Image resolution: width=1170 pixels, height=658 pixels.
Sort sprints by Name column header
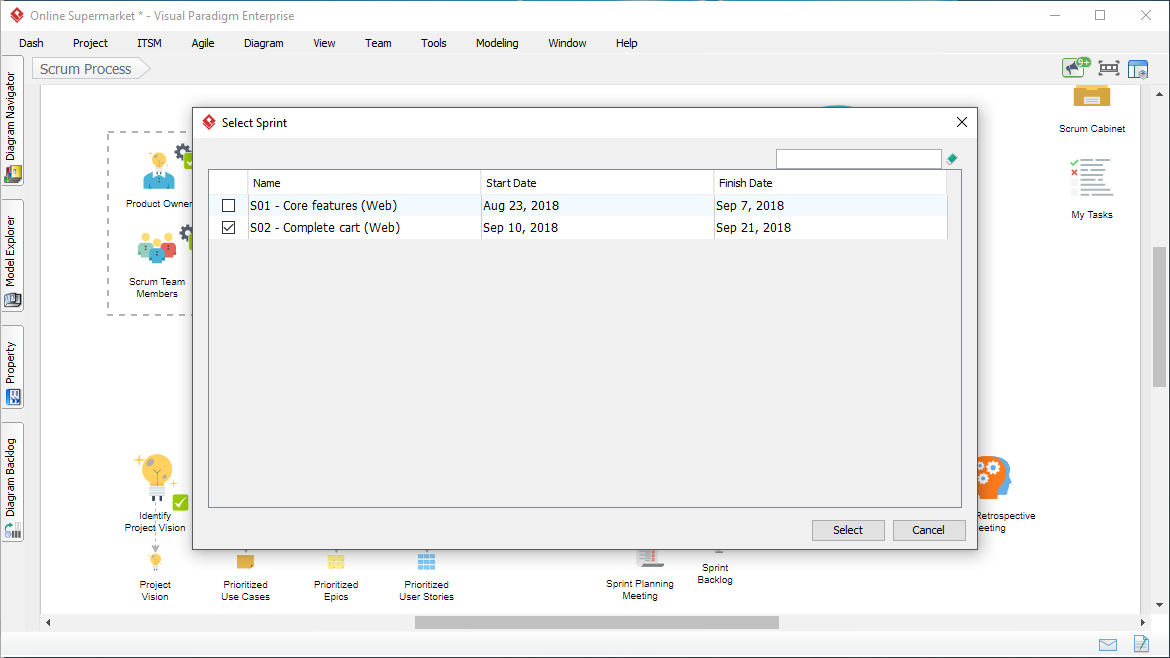coord(364,183)
